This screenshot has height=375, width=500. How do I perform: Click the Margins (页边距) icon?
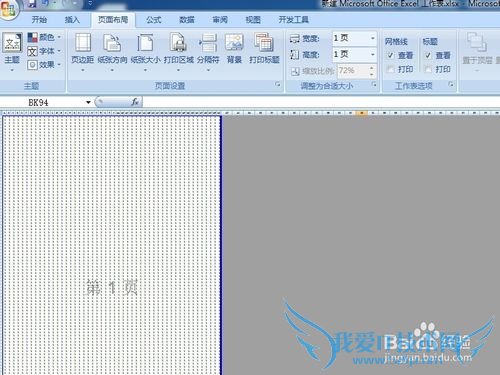click(82, 43)
